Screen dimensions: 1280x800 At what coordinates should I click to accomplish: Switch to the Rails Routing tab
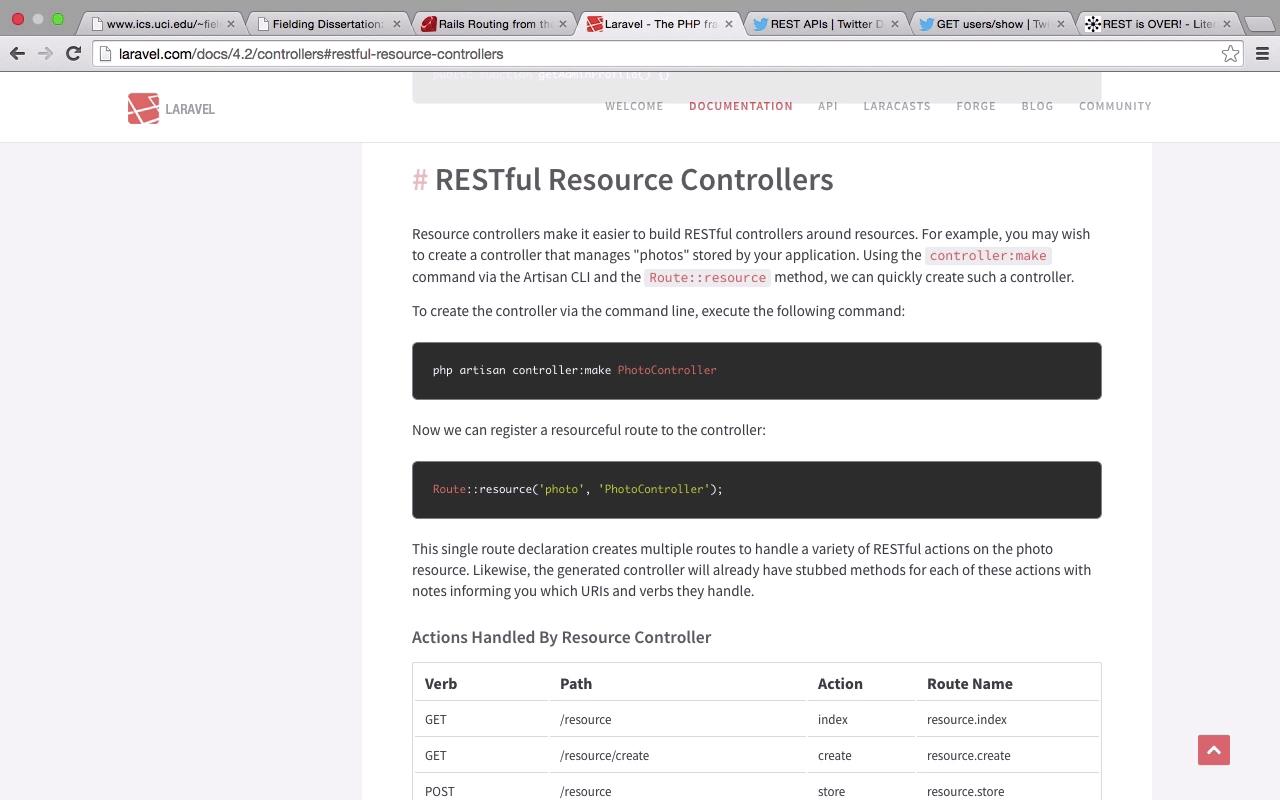(x=494, y=24)
